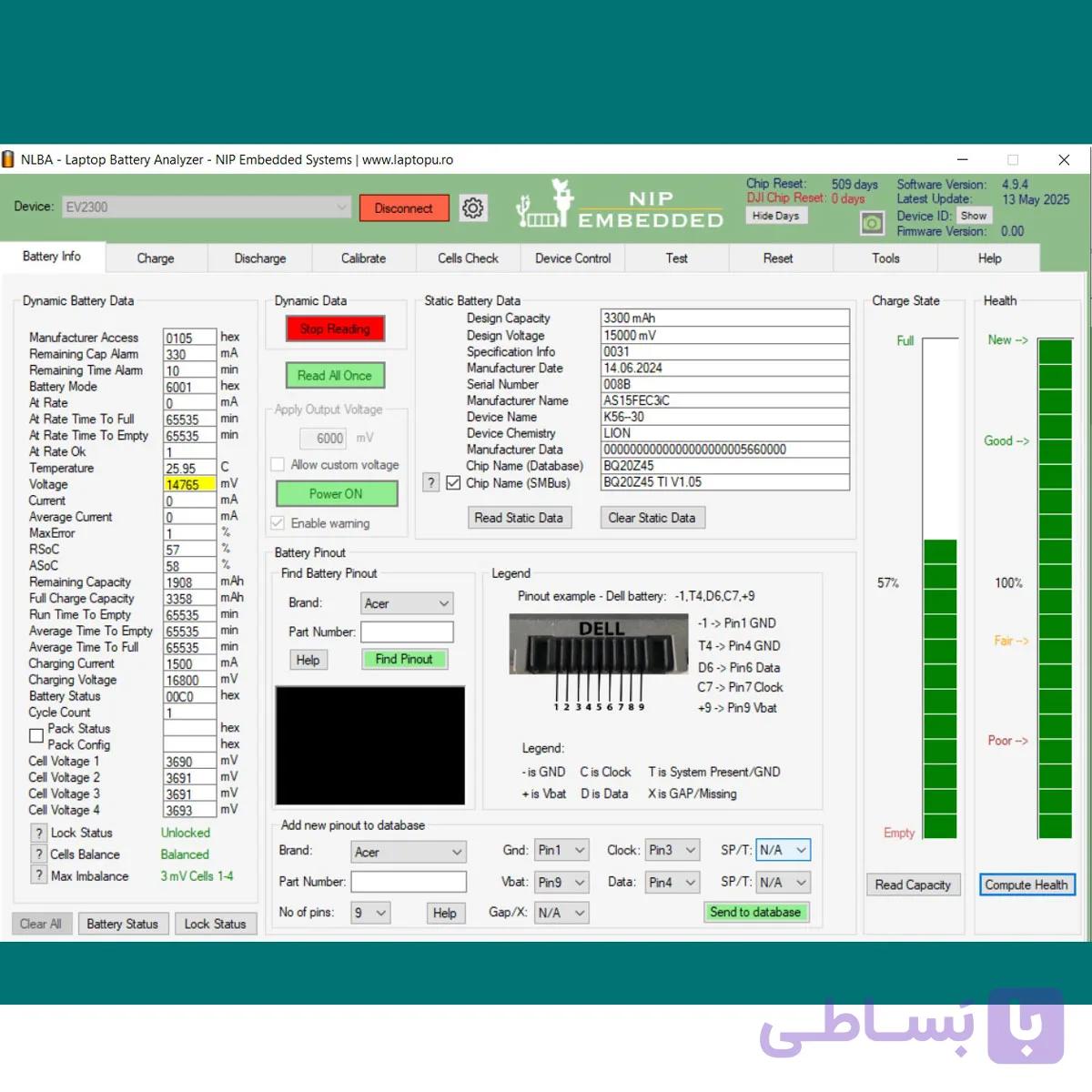Switch to the Charge tab
Viewport: 1092px width, 1092px height.
coord(156,258)
